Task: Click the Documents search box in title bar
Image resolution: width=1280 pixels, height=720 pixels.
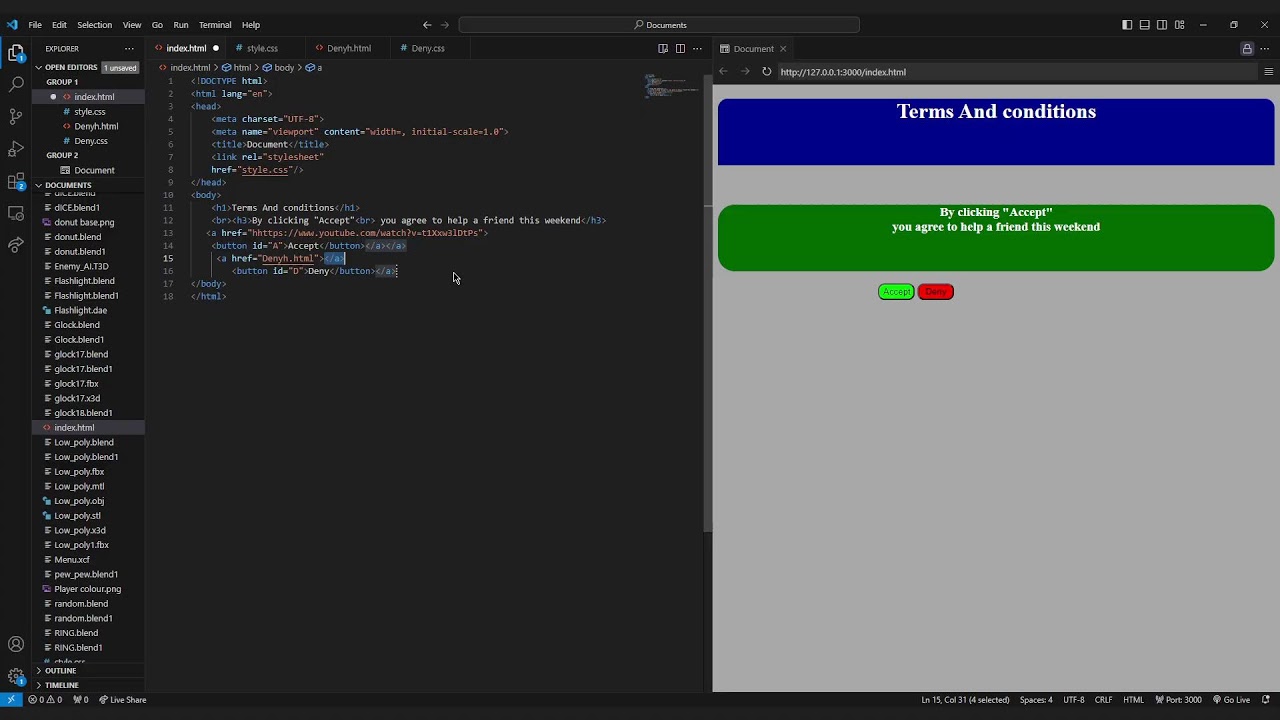Action: tap(659, 25)
